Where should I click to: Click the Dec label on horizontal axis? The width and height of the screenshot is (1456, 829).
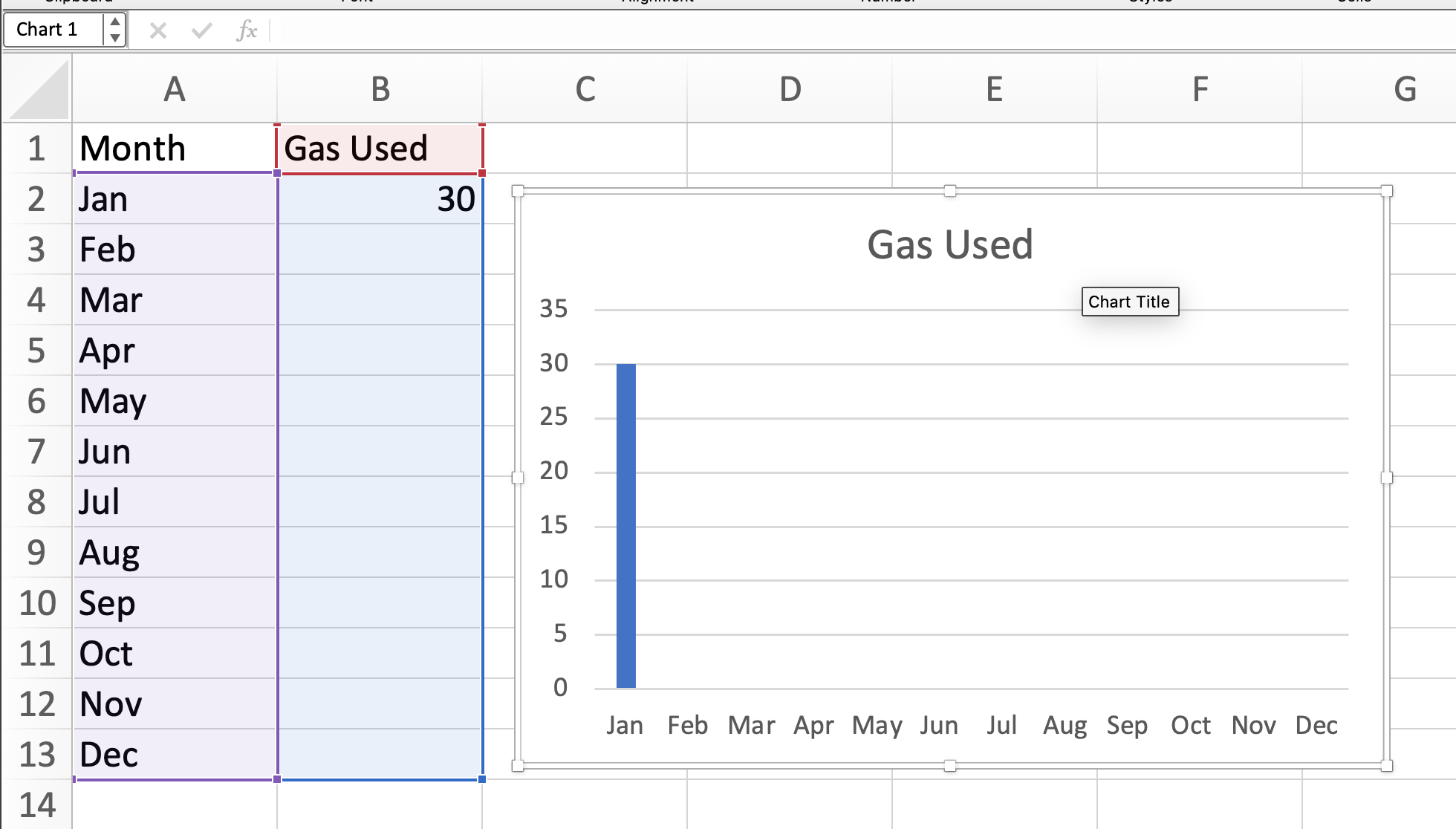pos(1316,725)
